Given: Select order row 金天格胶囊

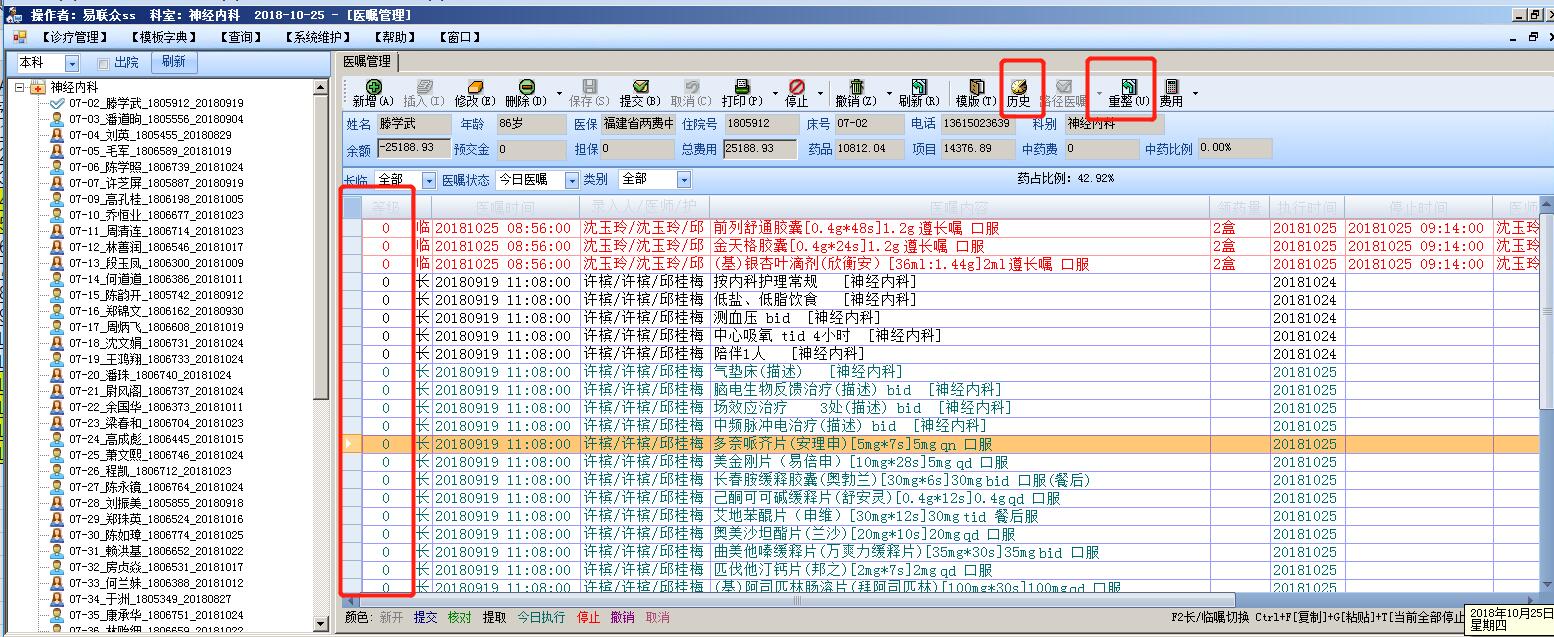Looking at the screenshot, I should pos(940,246).
